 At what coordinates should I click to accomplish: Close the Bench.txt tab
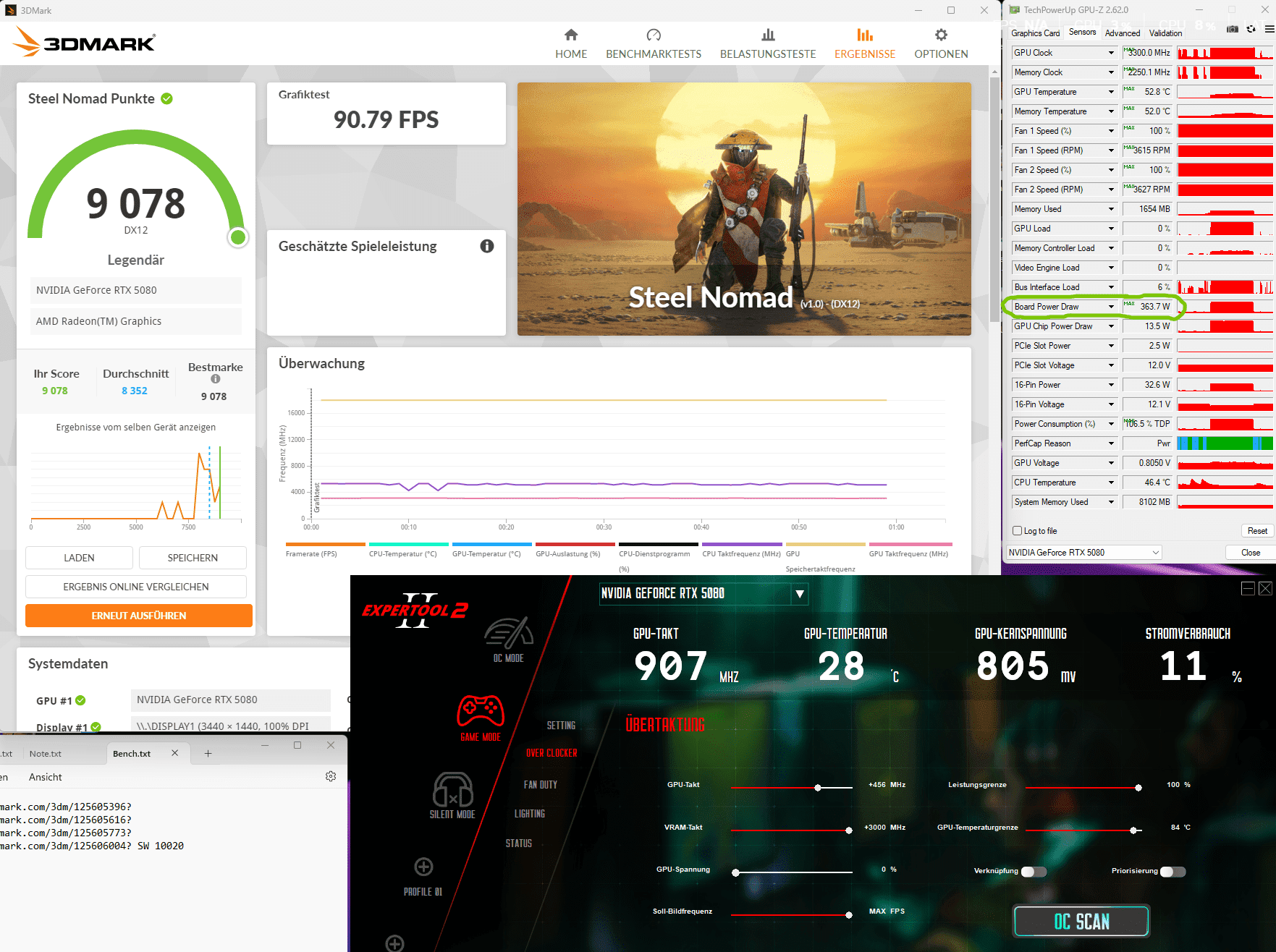tap(174, 753)
